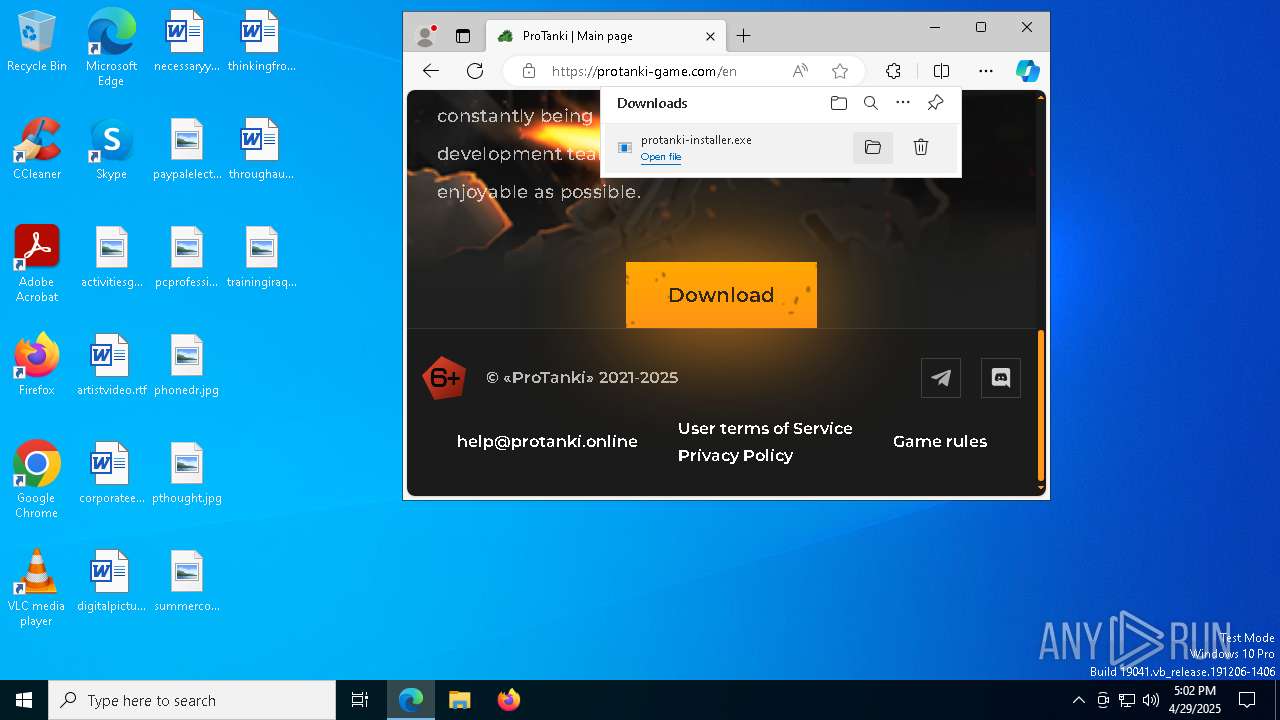
Task: Open the volume speaker tray icon
Action: 1150,700
